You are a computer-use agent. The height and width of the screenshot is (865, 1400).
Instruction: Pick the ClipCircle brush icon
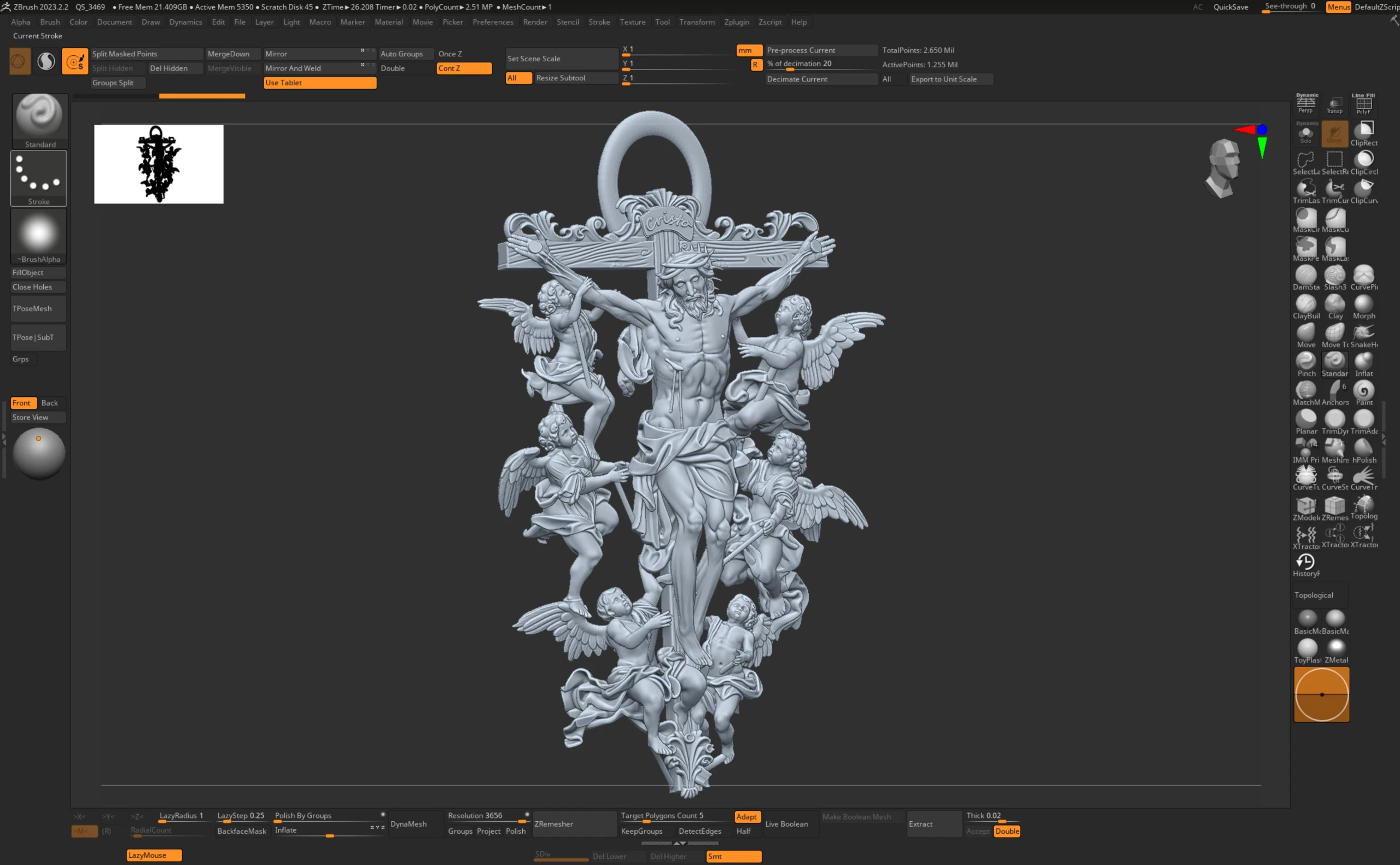coord(1363,162)
